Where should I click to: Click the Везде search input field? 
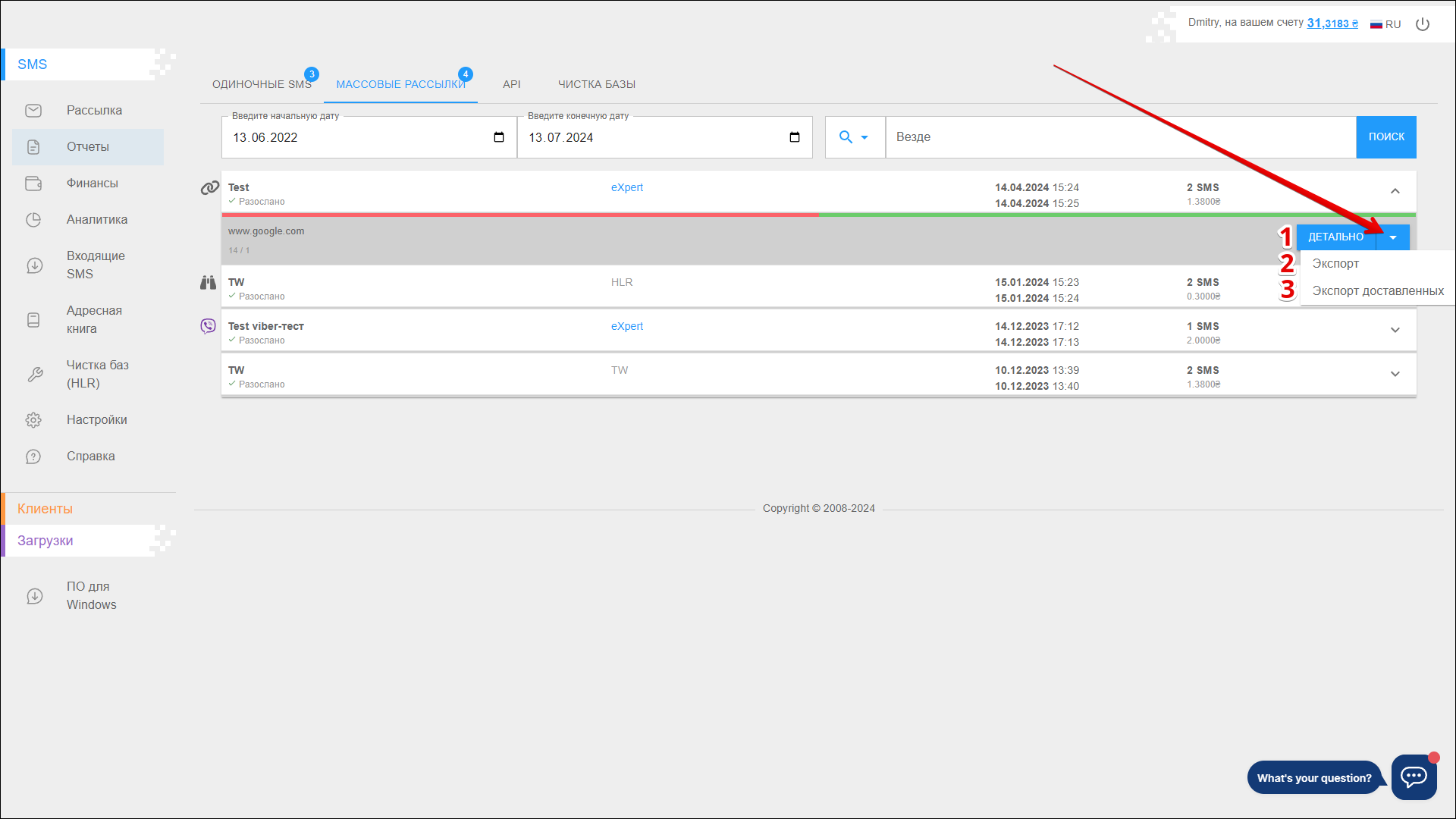[x=1120, y=137]
